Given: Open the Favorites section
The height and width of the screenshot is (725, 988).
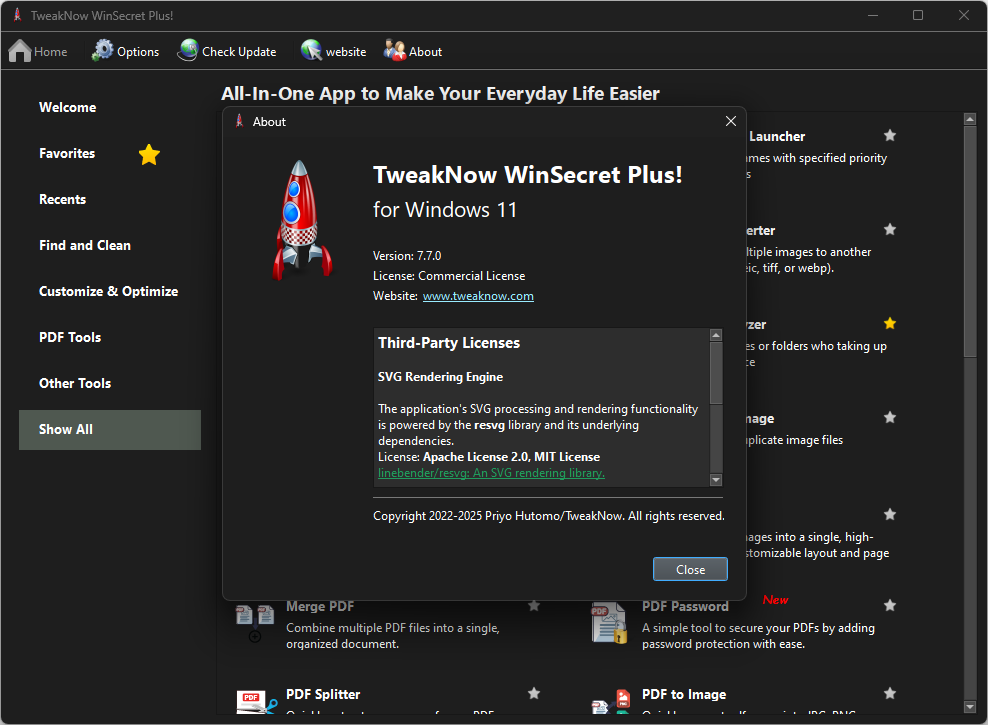Looking at the screenshot, I should click(67, 153).
